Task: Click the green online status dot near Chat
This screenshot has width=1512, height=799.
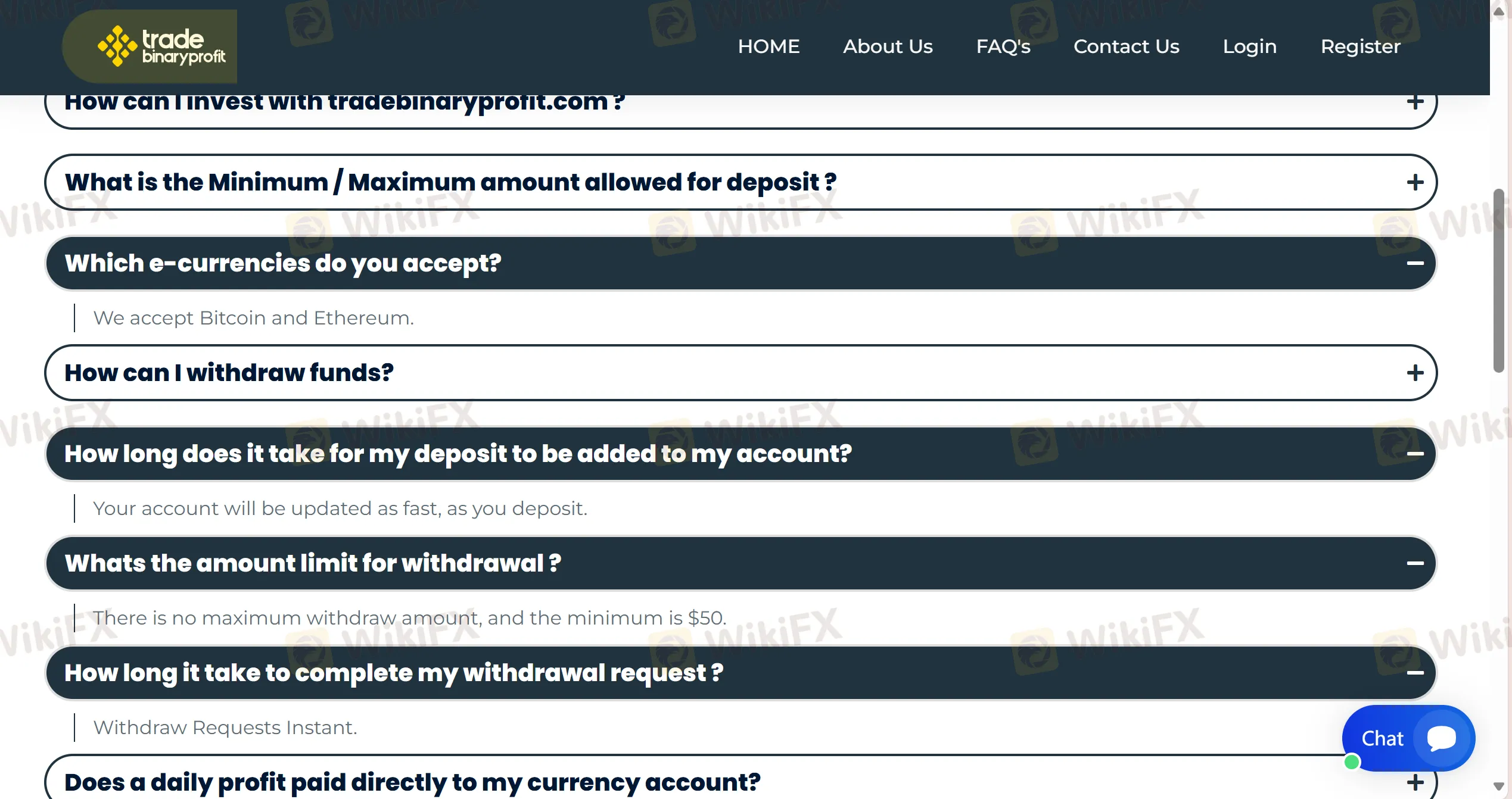Action: 1354,761
